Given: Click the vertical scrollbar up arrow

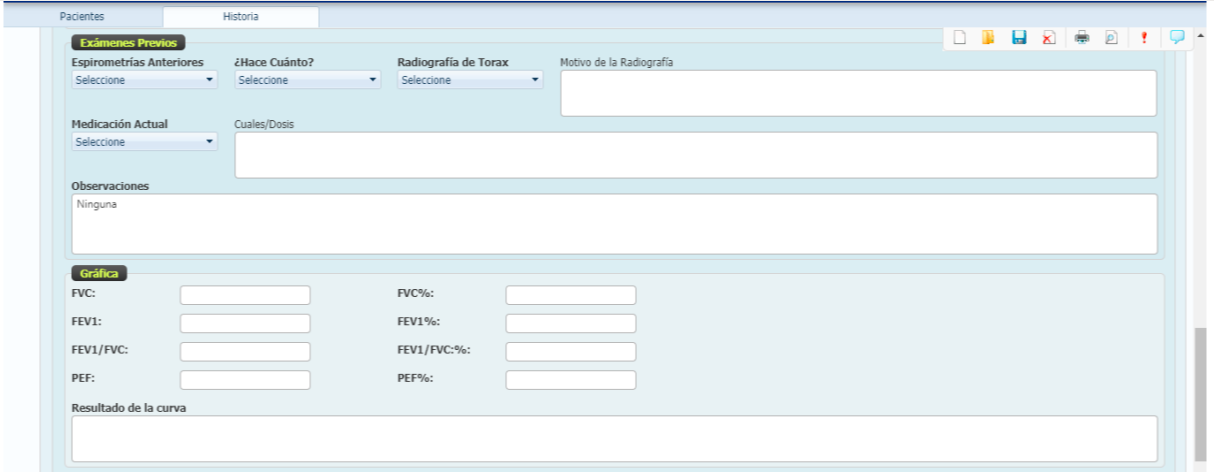Looking at the screenshot, I should coord(1200,36).
